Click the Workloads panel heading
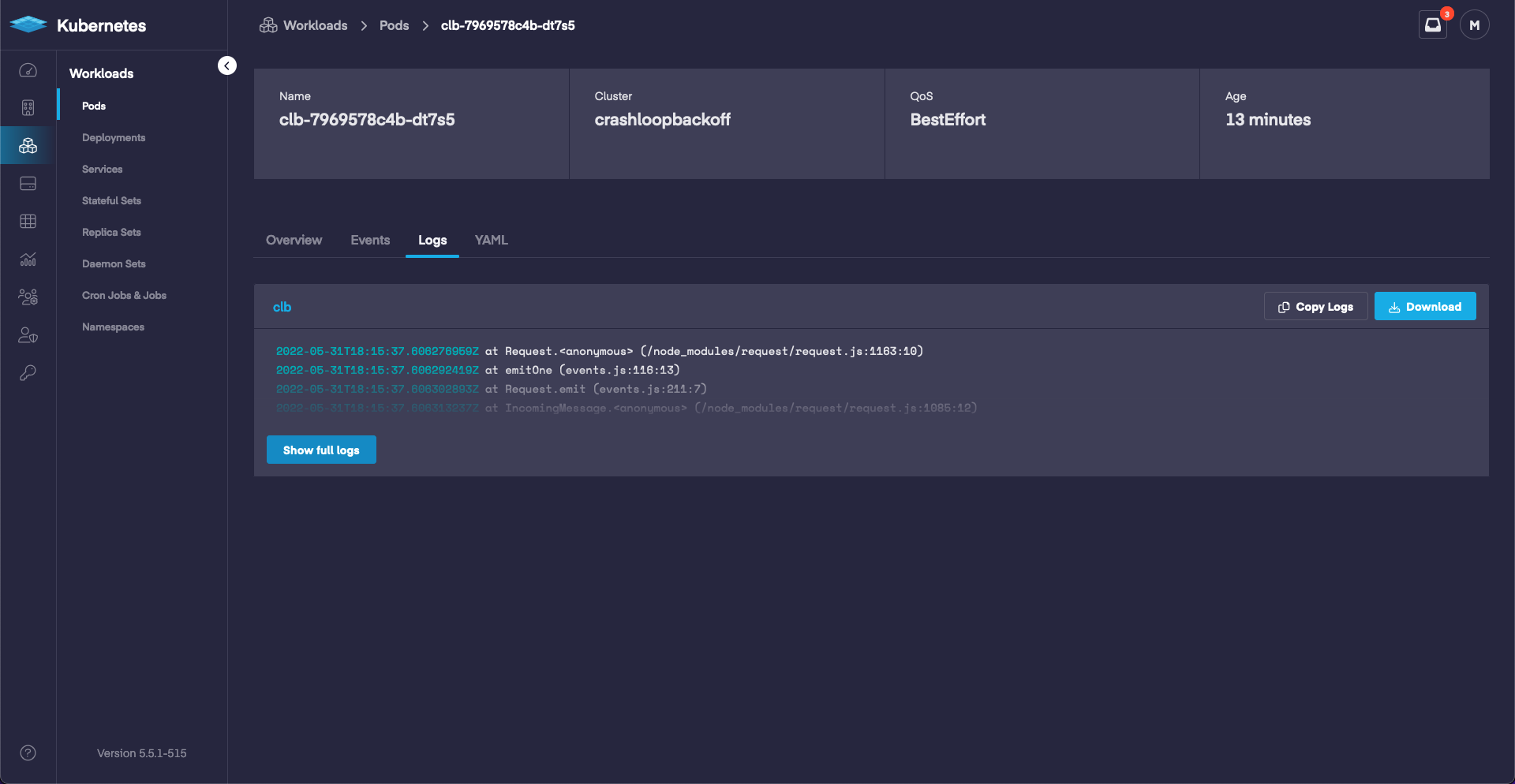The image size is (1515, 784). click(x=101, y=73)
